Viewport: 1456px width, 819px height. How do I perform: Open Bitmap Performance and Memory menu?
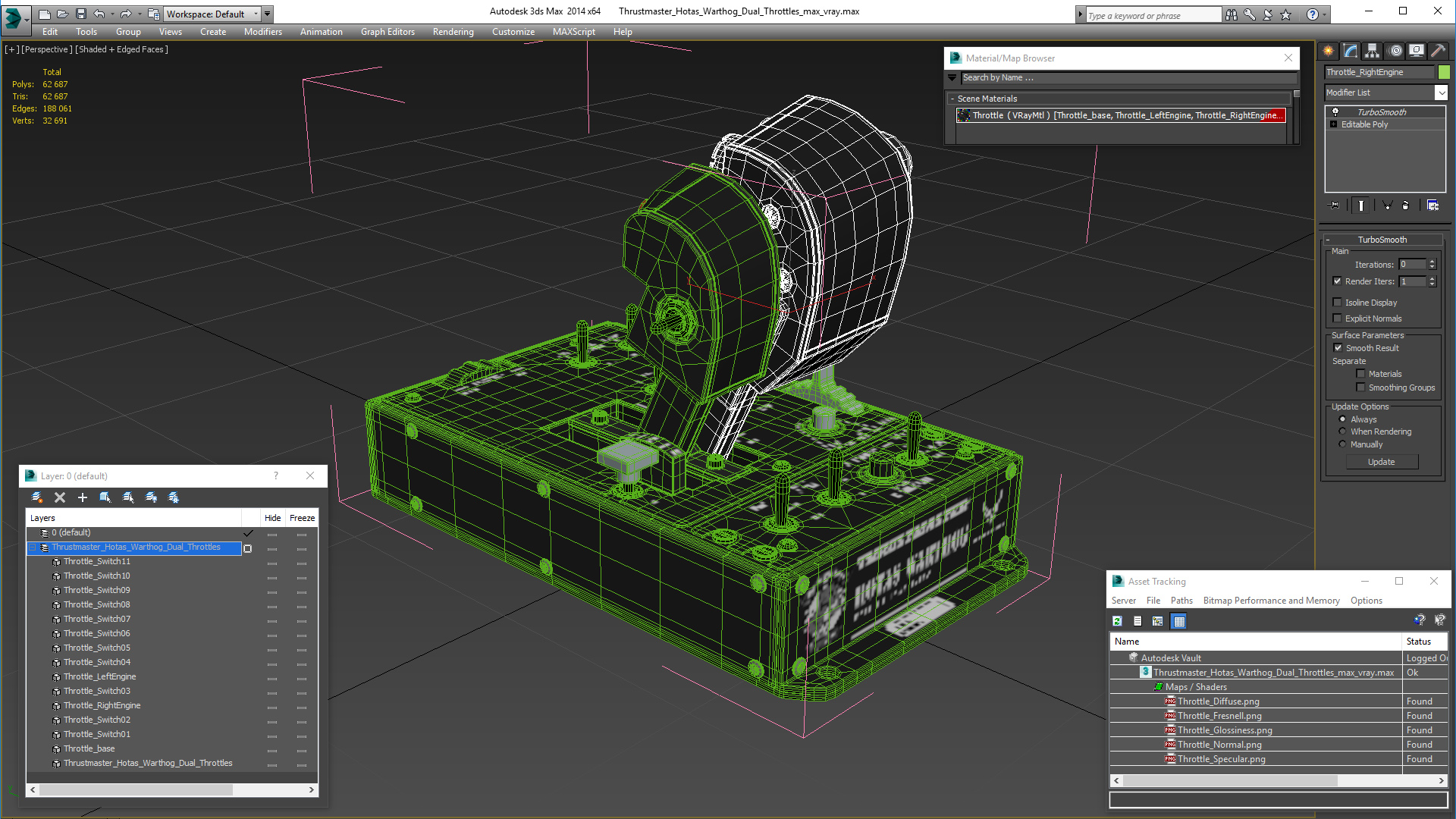(1272, 601)
